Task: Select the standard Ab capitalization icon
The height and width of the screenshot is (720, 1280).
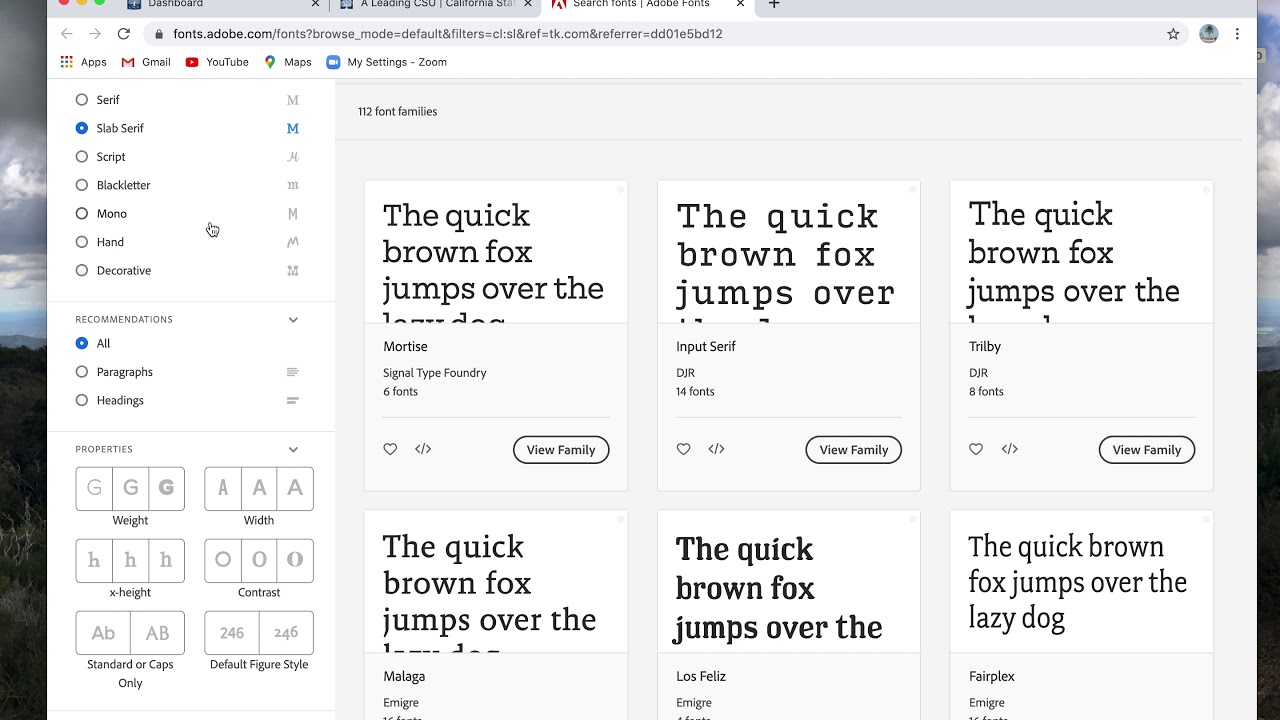Action: coord(103,633)
